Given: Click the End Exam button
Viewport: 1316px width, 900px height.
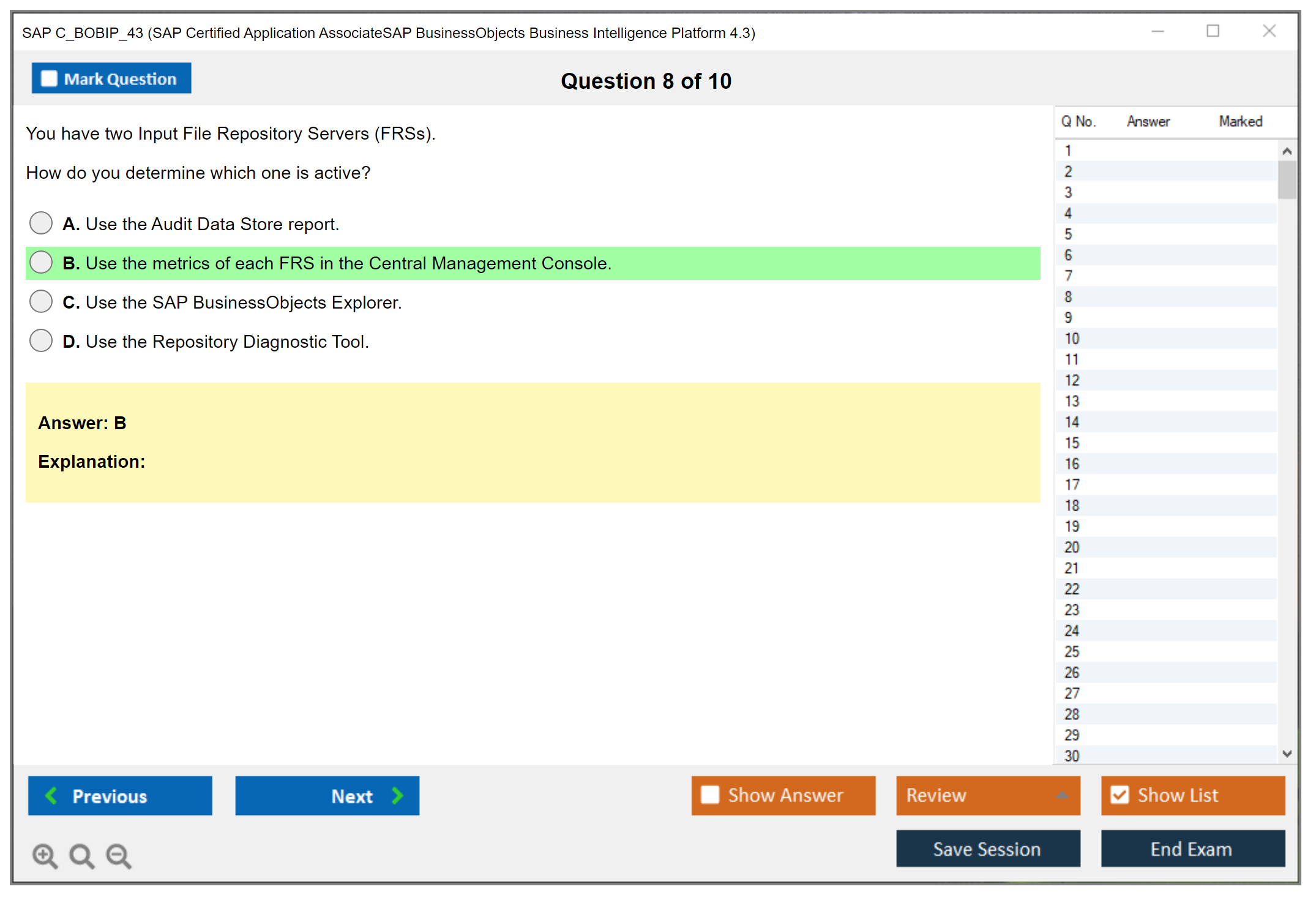Looking at the screenshot, I should [x=1192, y=849].
